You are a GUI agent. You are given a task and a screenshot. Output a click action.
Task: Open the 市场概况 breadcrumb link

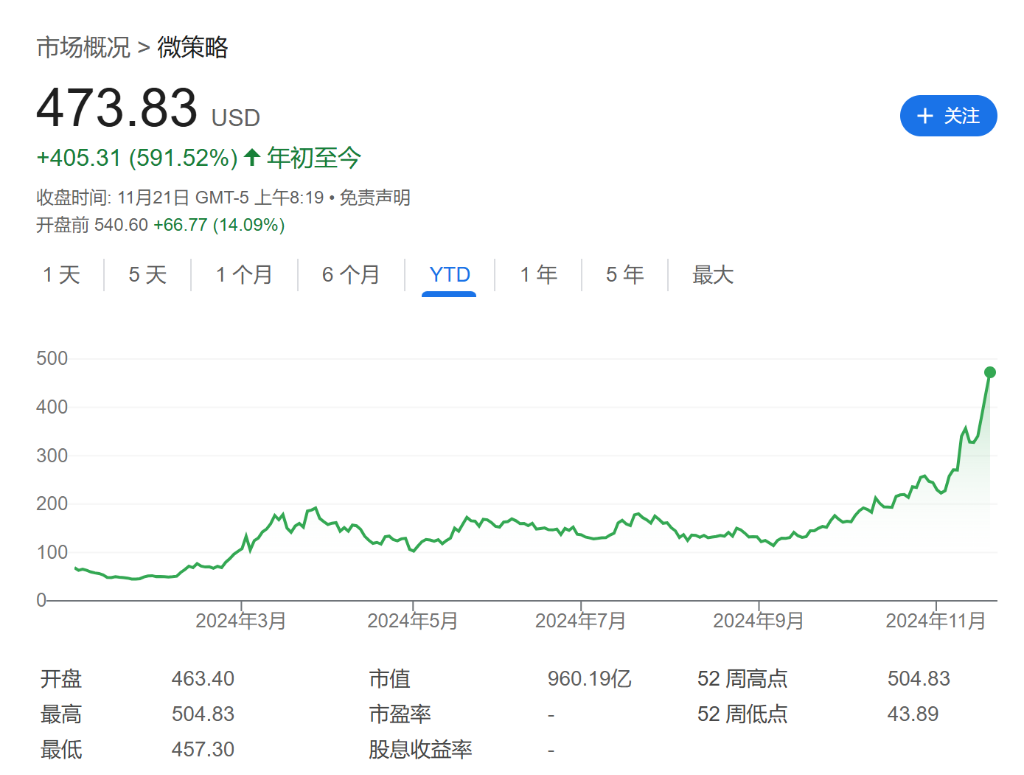[83, 47]
